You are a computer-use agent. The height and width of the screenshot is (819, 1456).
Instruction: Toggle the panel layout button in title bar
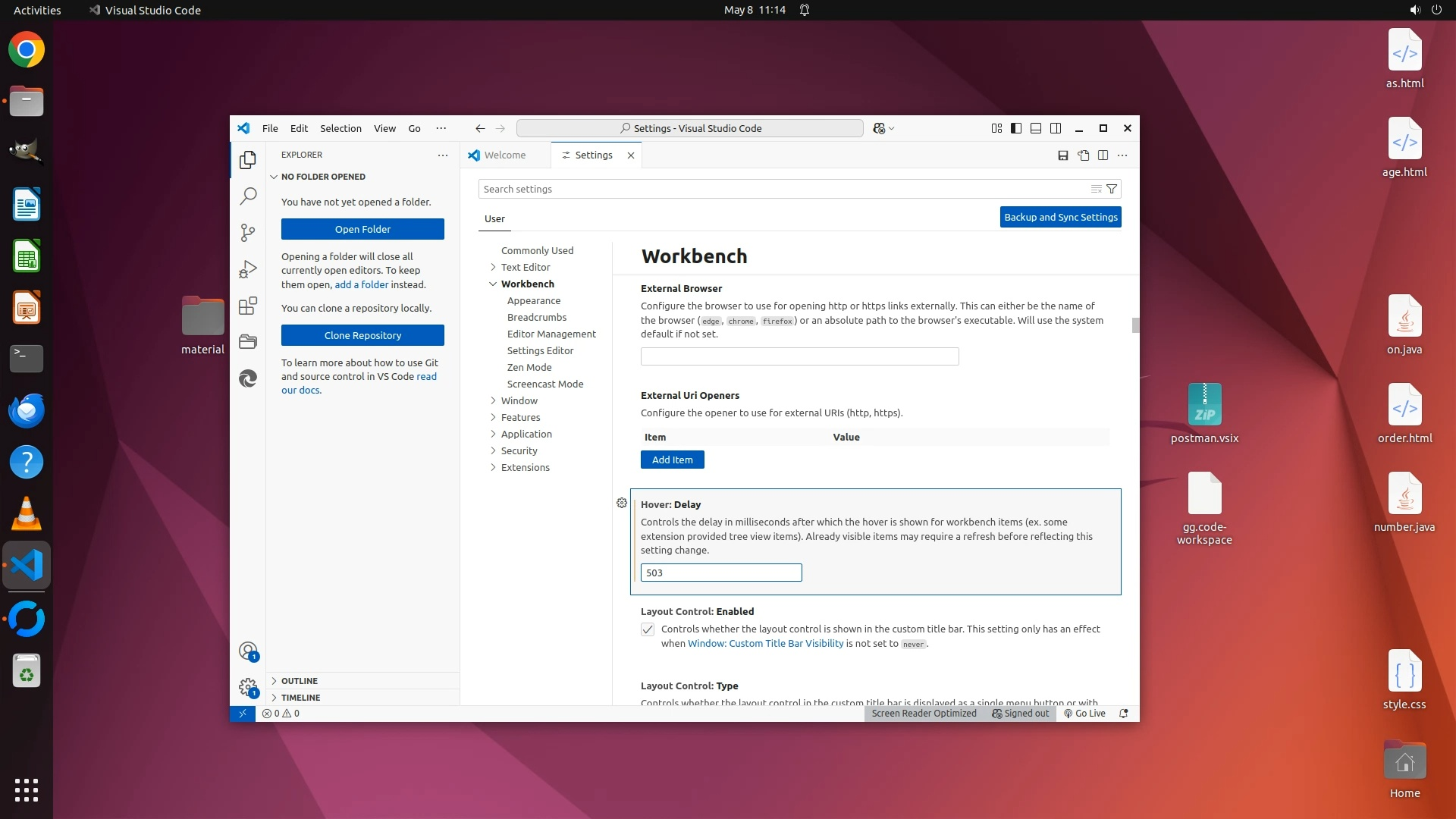1036,128
